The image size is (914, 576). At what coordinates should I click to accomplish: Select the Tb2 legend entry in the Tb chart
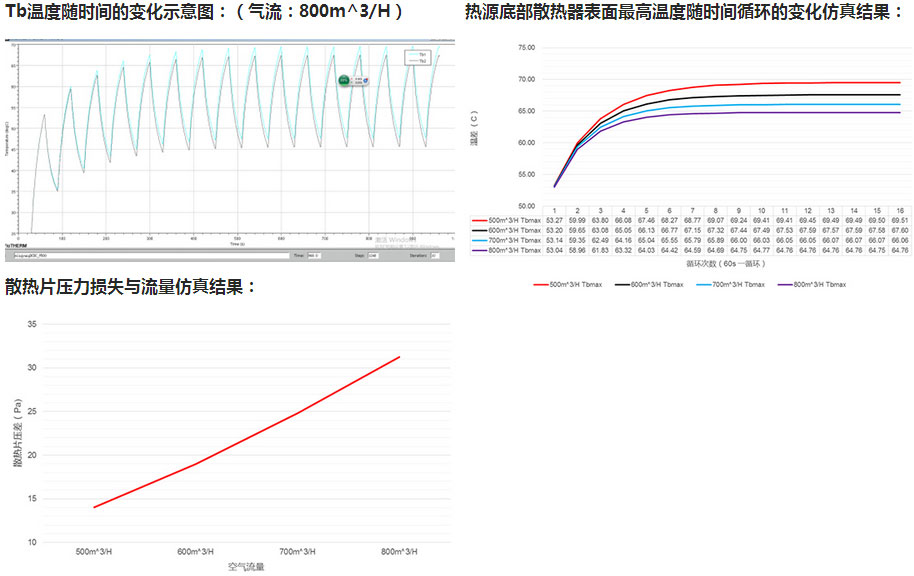click(x=417, y=61)
